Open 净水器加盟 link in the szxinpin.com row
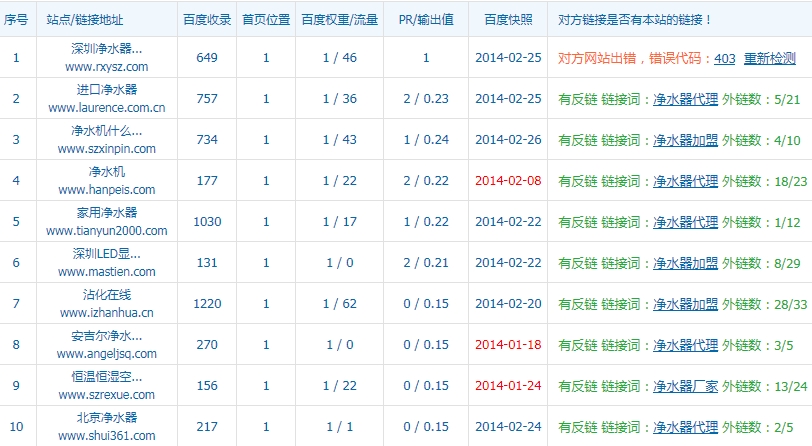Screen dimensions: 812x446 [x=685, y=140]
